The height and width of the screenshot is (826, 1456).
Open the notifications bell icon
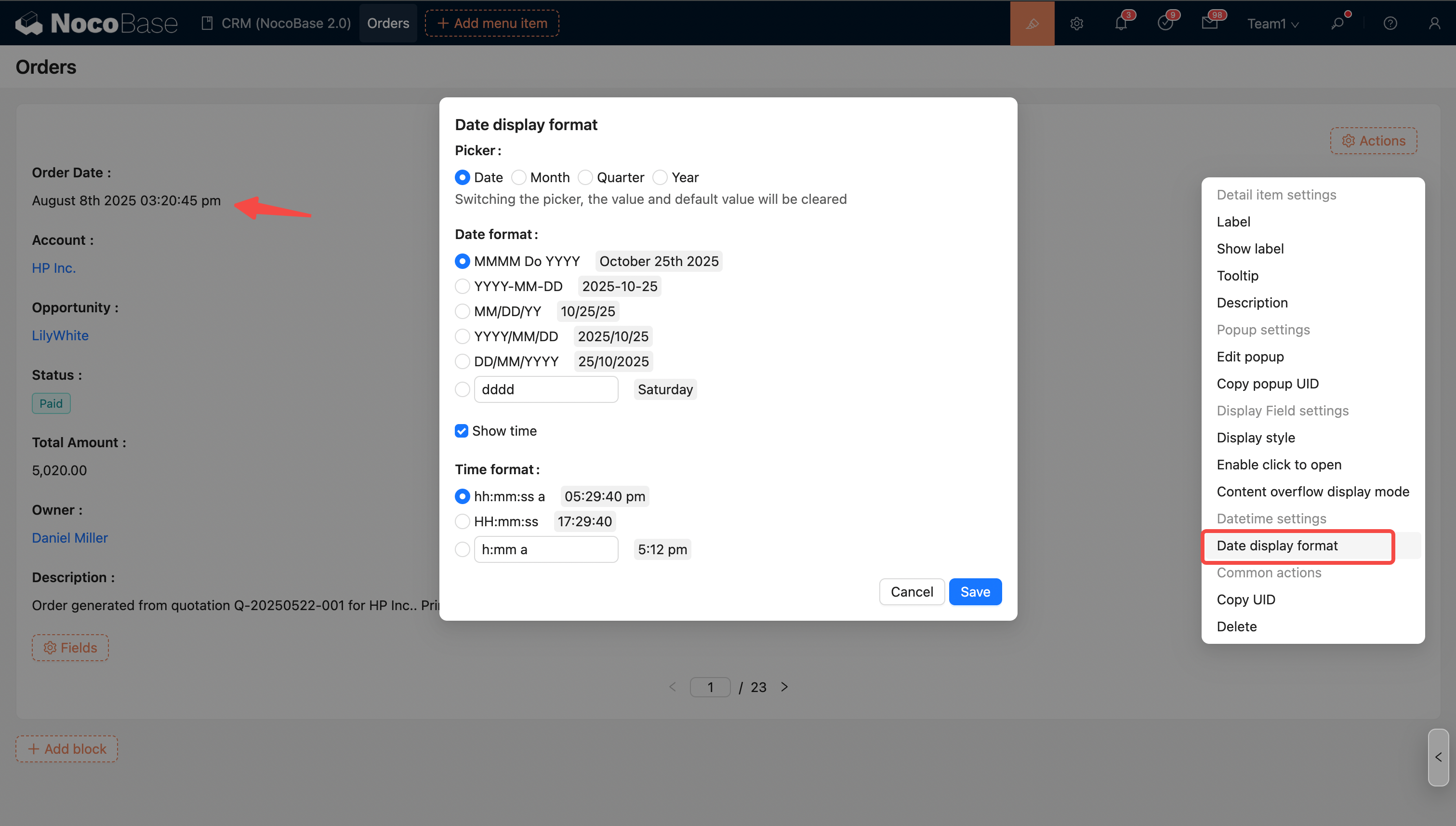[x=1121, y=23]
